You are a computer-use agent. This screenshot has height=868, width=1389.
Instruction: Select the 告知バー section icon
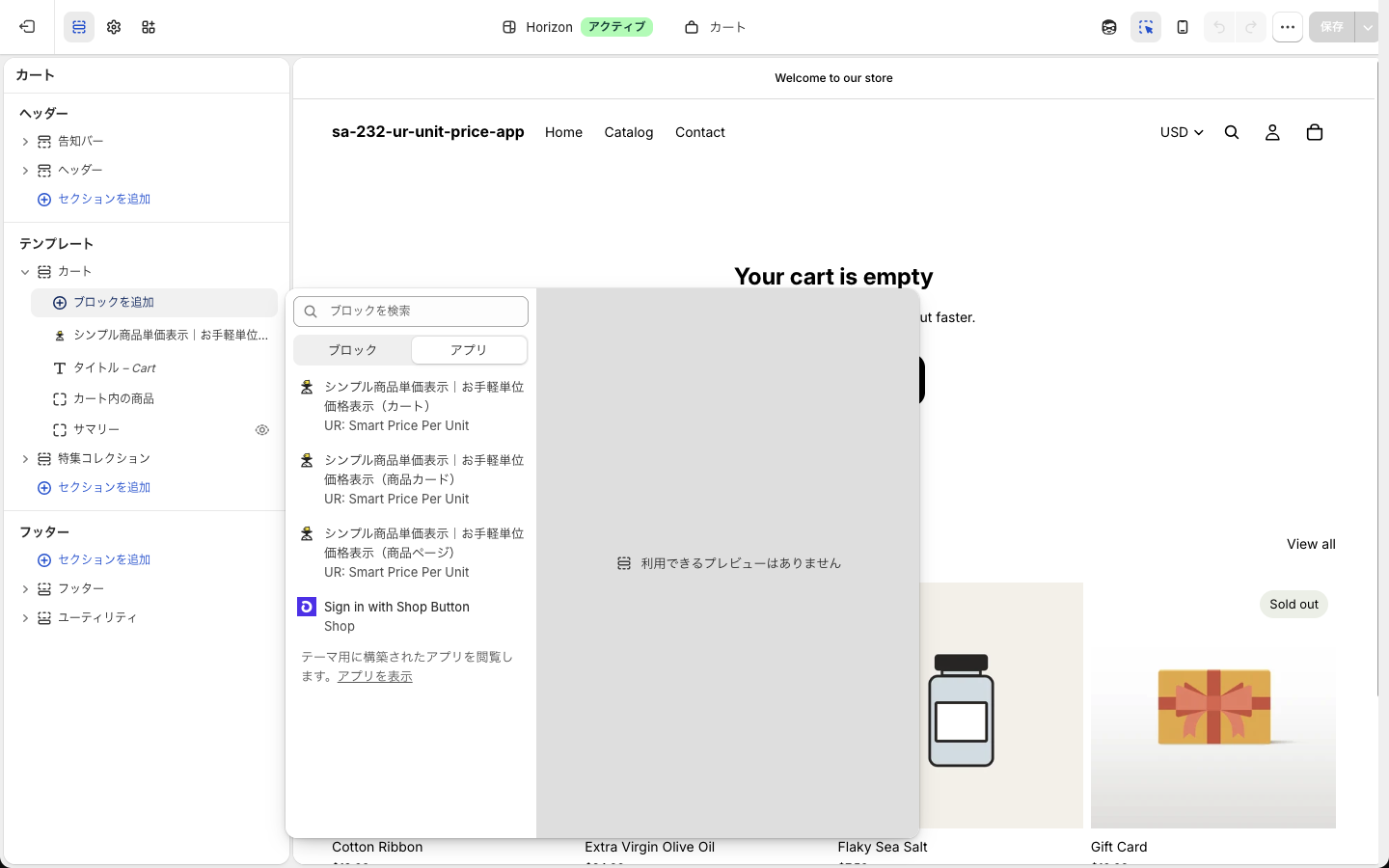coord(44,142)
